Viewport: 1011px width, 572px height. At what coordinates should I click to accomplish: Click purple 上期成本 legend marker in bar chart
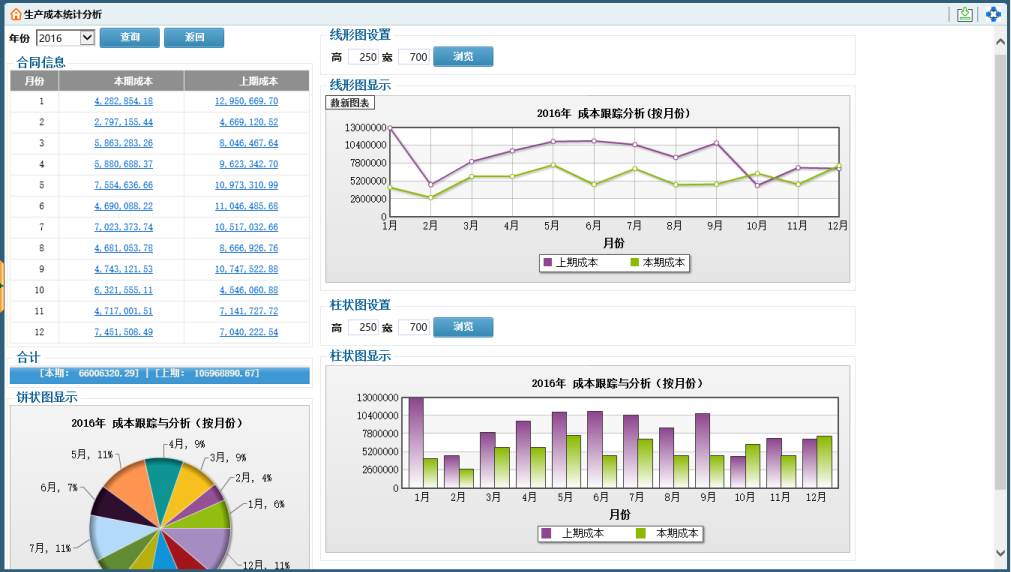pos(547,534)
